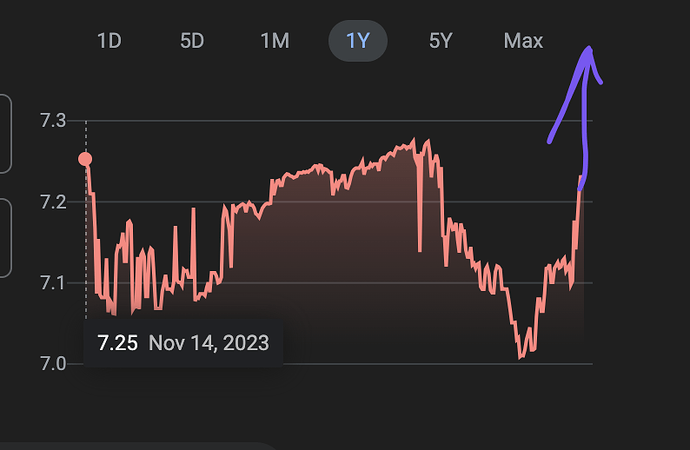
Task: Switch to the 1D time range
Action: (x=109, y=41)
